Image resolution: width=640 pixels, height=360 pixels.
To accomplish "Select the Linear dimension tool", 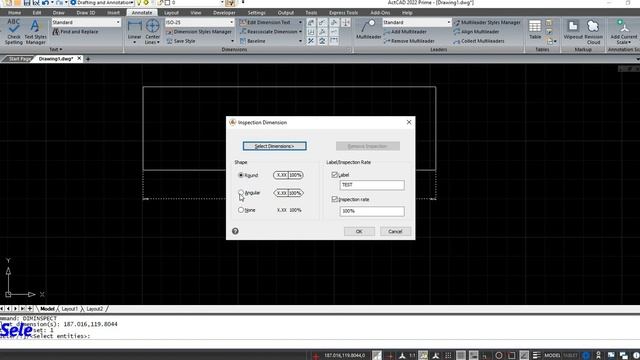I will pos(134,31).
